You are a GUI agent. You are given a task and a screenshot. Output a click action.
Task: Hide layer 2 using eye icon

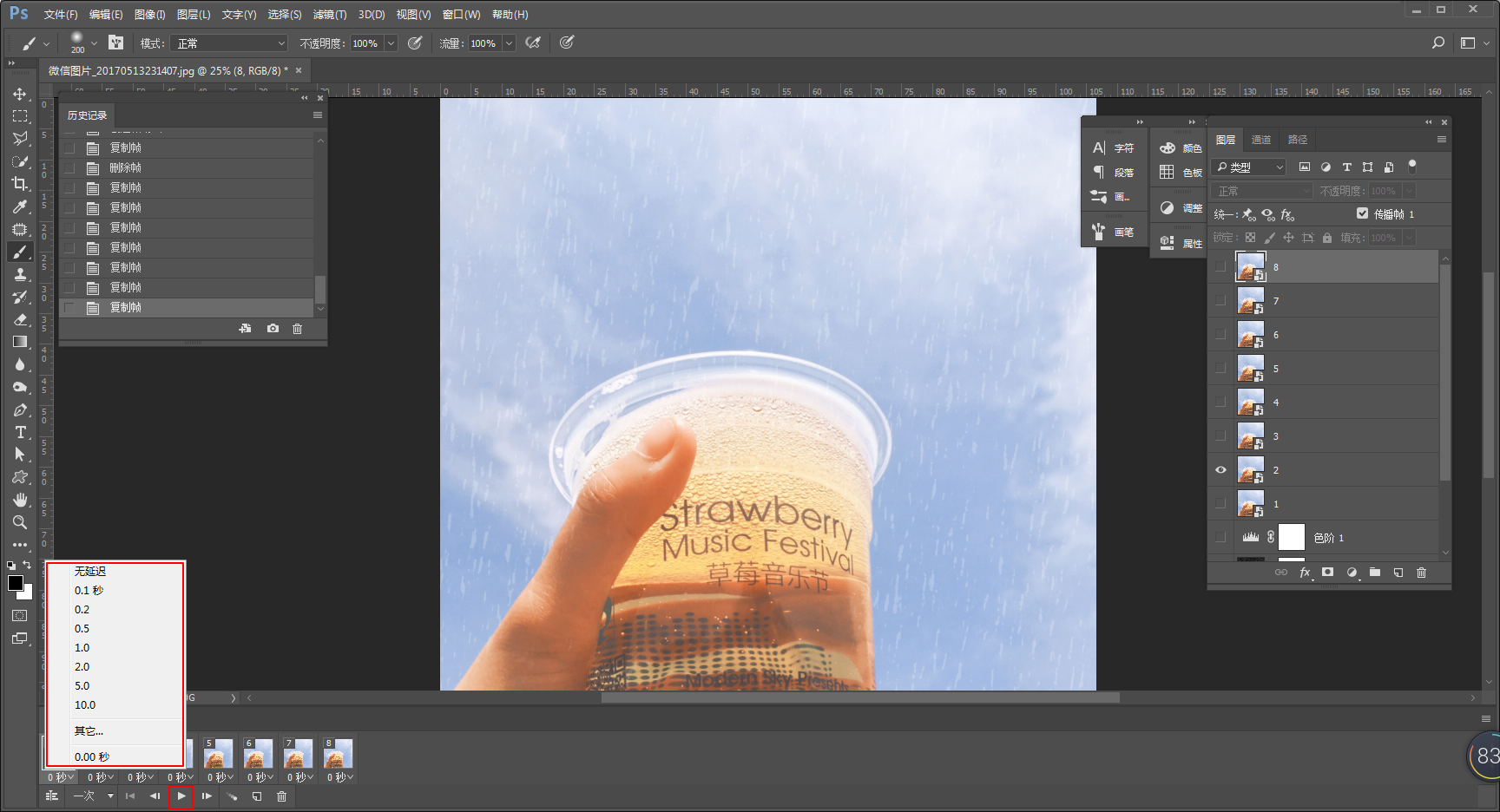pos(1221,470)
